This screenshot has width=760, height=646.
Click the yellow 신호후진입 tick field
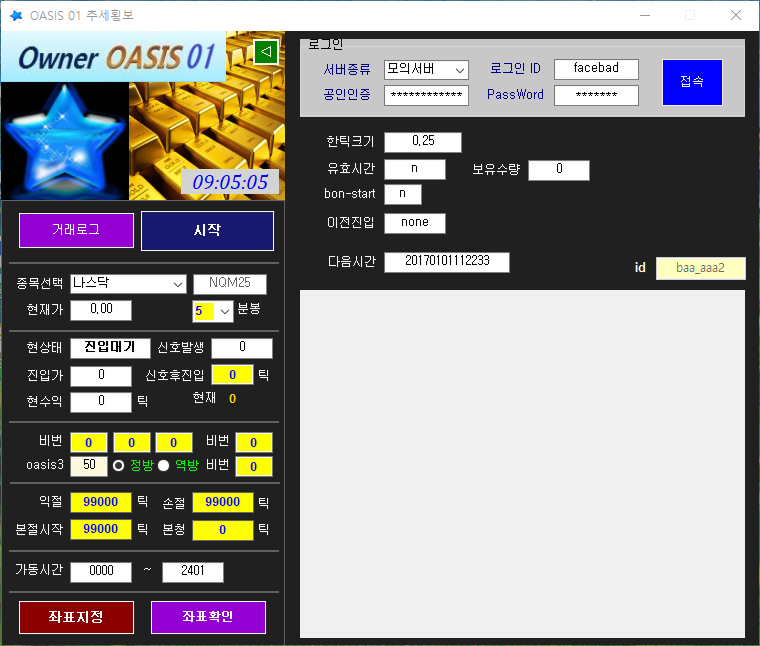pos(232,375)
